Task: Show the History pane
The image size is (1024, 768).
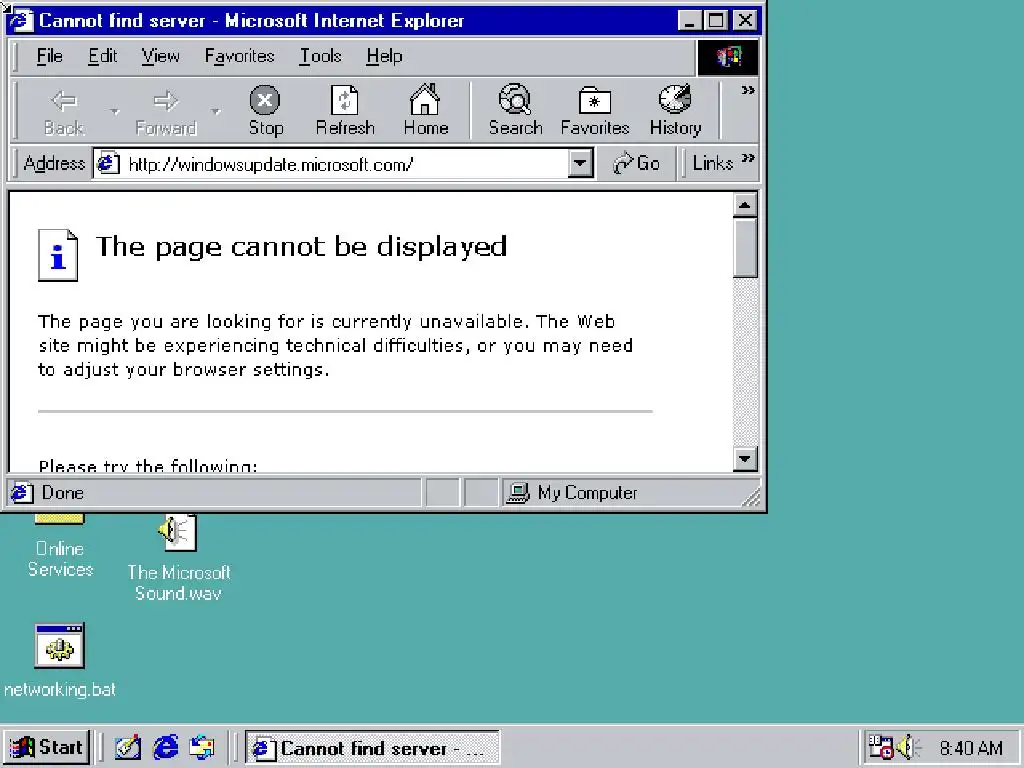Action: click(675, 110)
